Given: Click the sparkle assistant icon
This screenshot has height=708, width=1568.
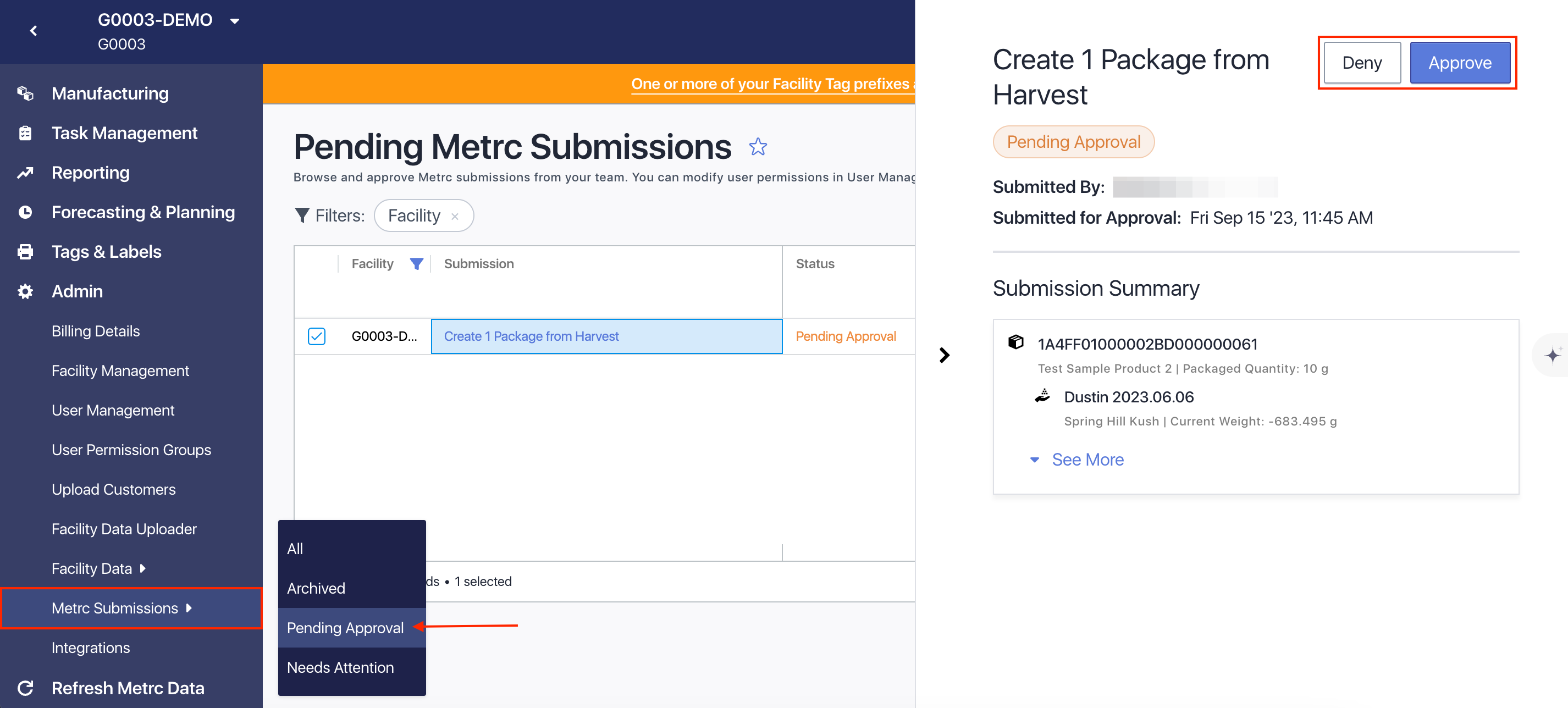Looking at the screenshot, I should 1553,355.
